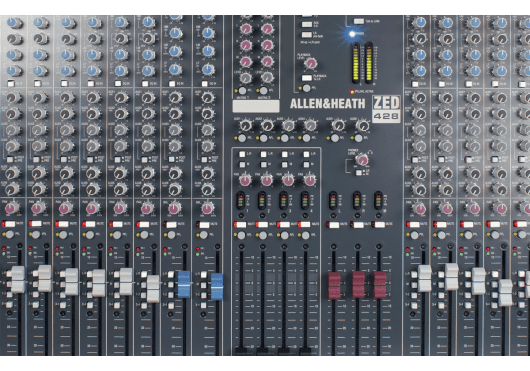Push the AFL button below Playback to LR
530x371 pixels.
[x=306, y=88]
